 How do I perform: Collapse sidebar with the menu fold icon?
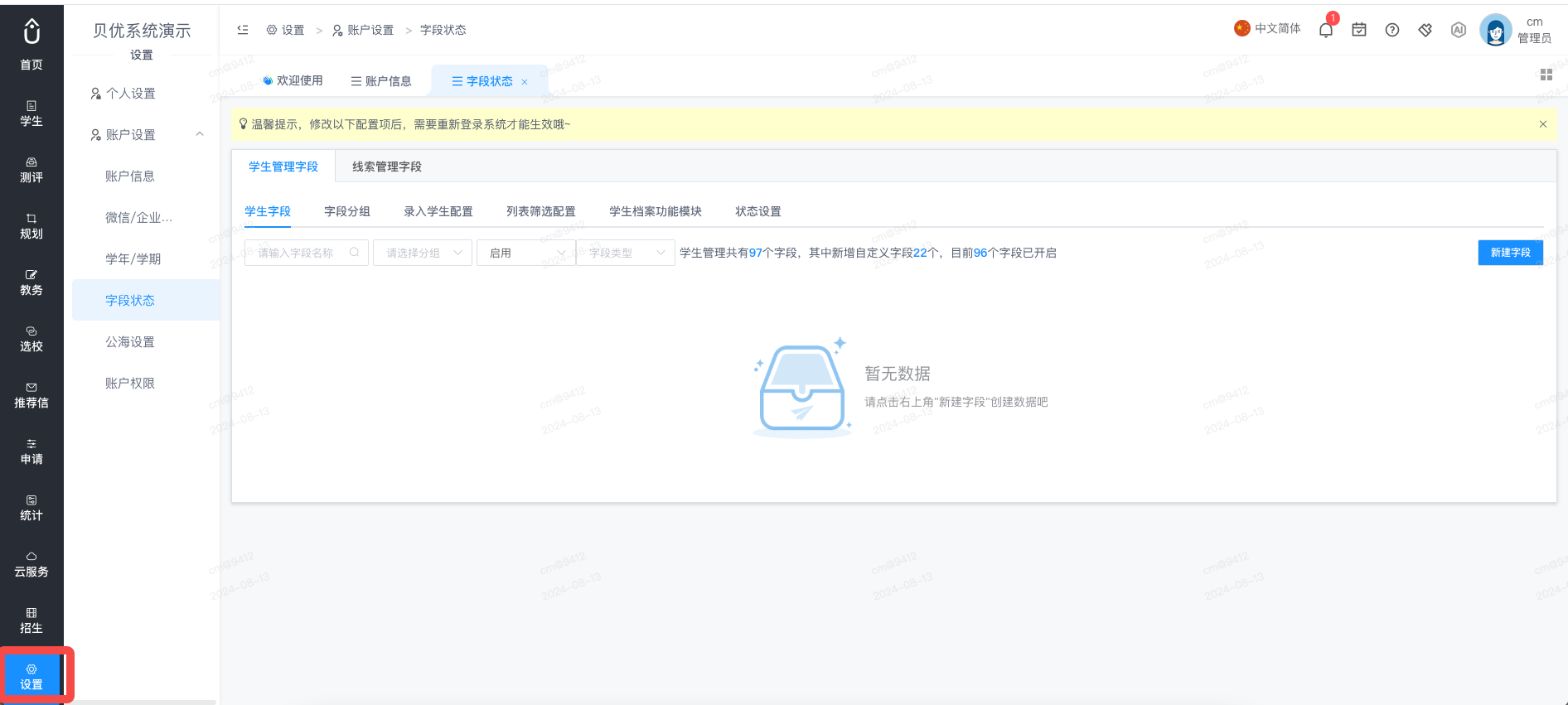243,30
